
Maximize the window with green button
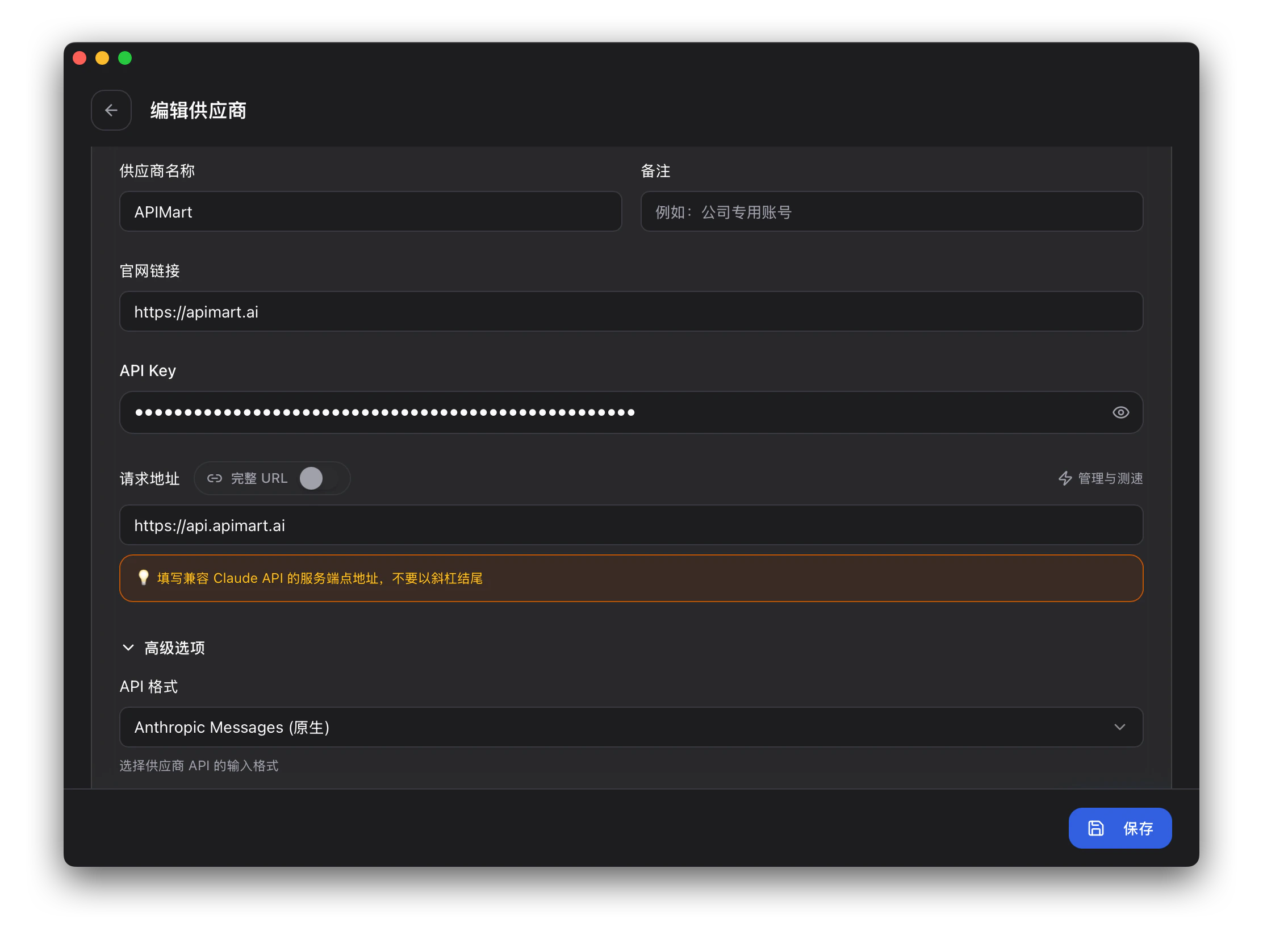pyautogui.click(x=125, y=59)
